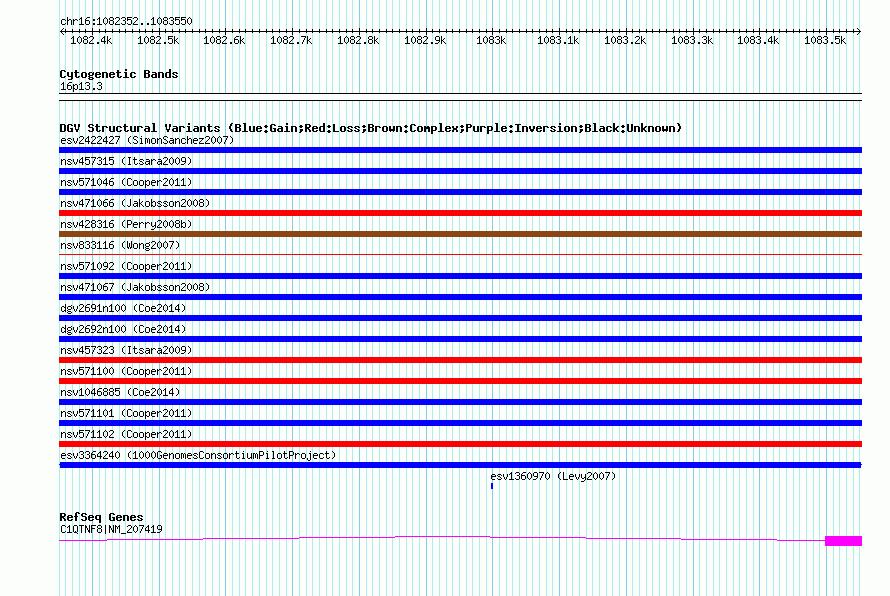Screen dimensions: 890x596
Task: Click the brown complex bar under nsv428316
Action: pos(460,234)
